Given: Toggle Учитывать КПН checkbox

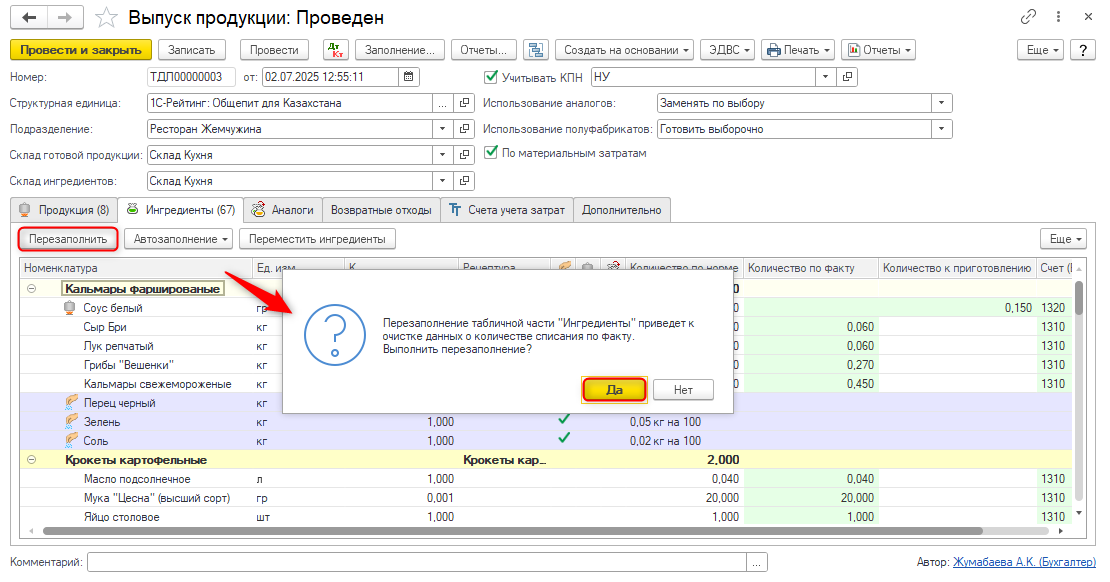Looking at the screenshot, I should point(491,76).
